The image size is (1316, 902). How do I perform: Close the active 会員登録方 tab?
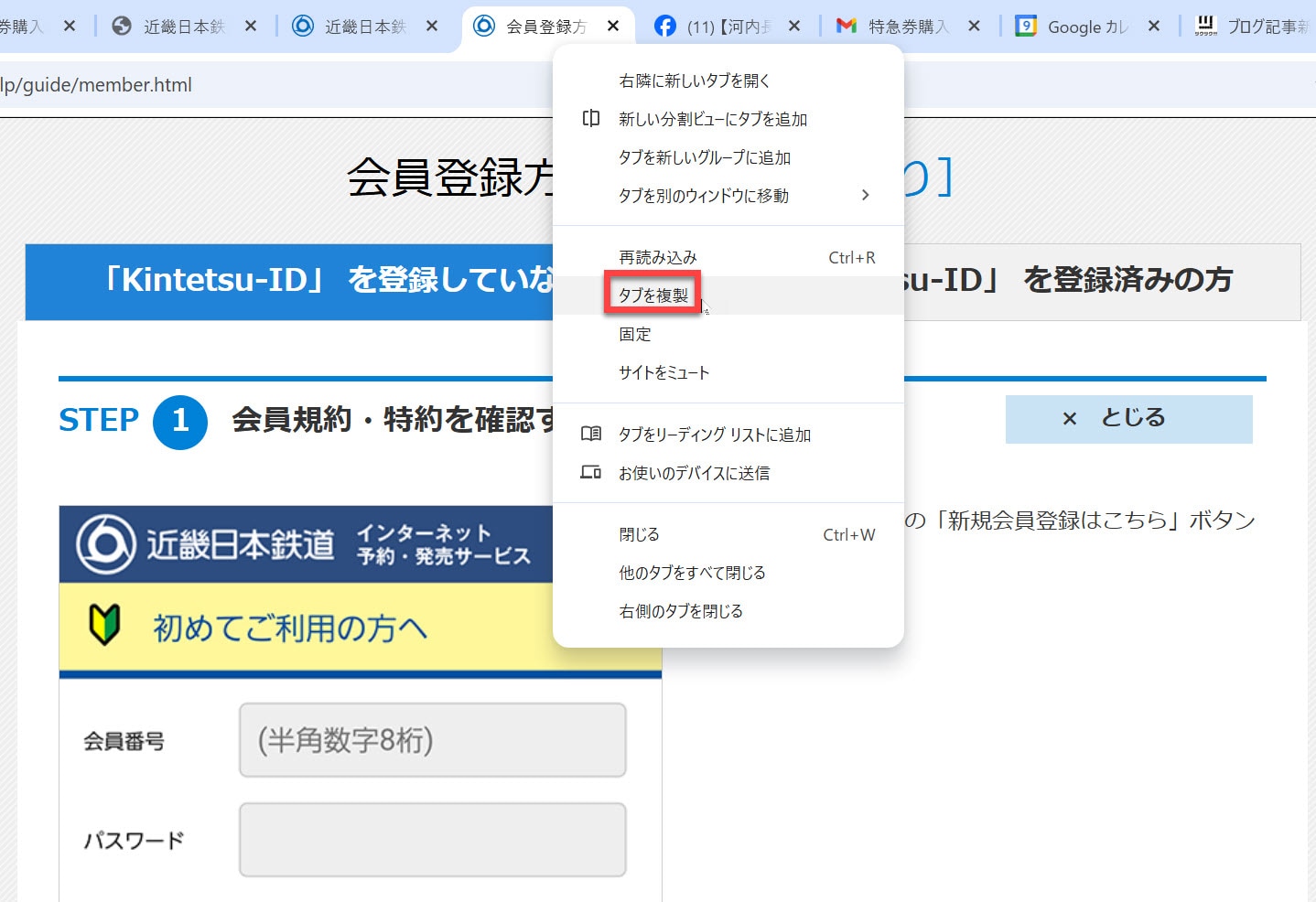(x=613, y=27)
